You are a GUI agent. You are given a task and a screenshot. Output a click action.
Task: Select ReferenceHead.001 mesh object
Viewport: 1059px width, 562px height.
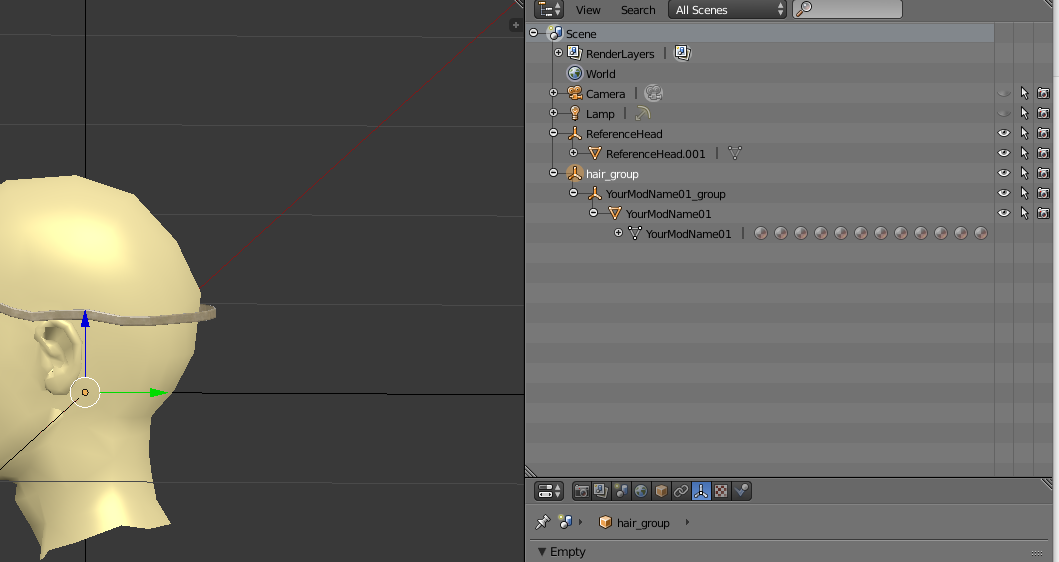655,154
